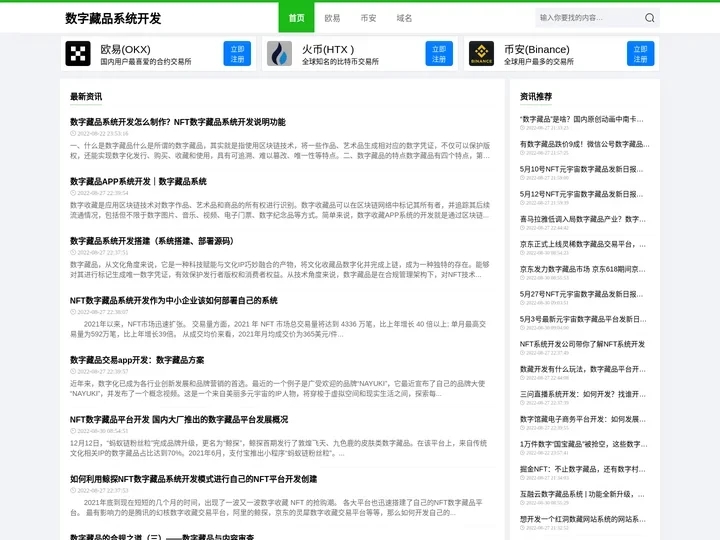The height and width of the screenshot is (540, 720).
Task: Click the summary text starting 近年来，数字化已成为
Action: pyautogui.click(x=277, y=388)
